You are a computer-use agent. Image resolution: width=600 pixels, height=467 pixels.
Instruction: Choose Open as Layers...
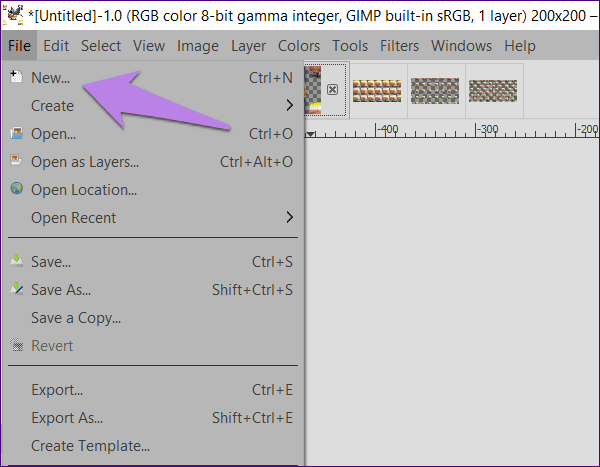point(152,162)
